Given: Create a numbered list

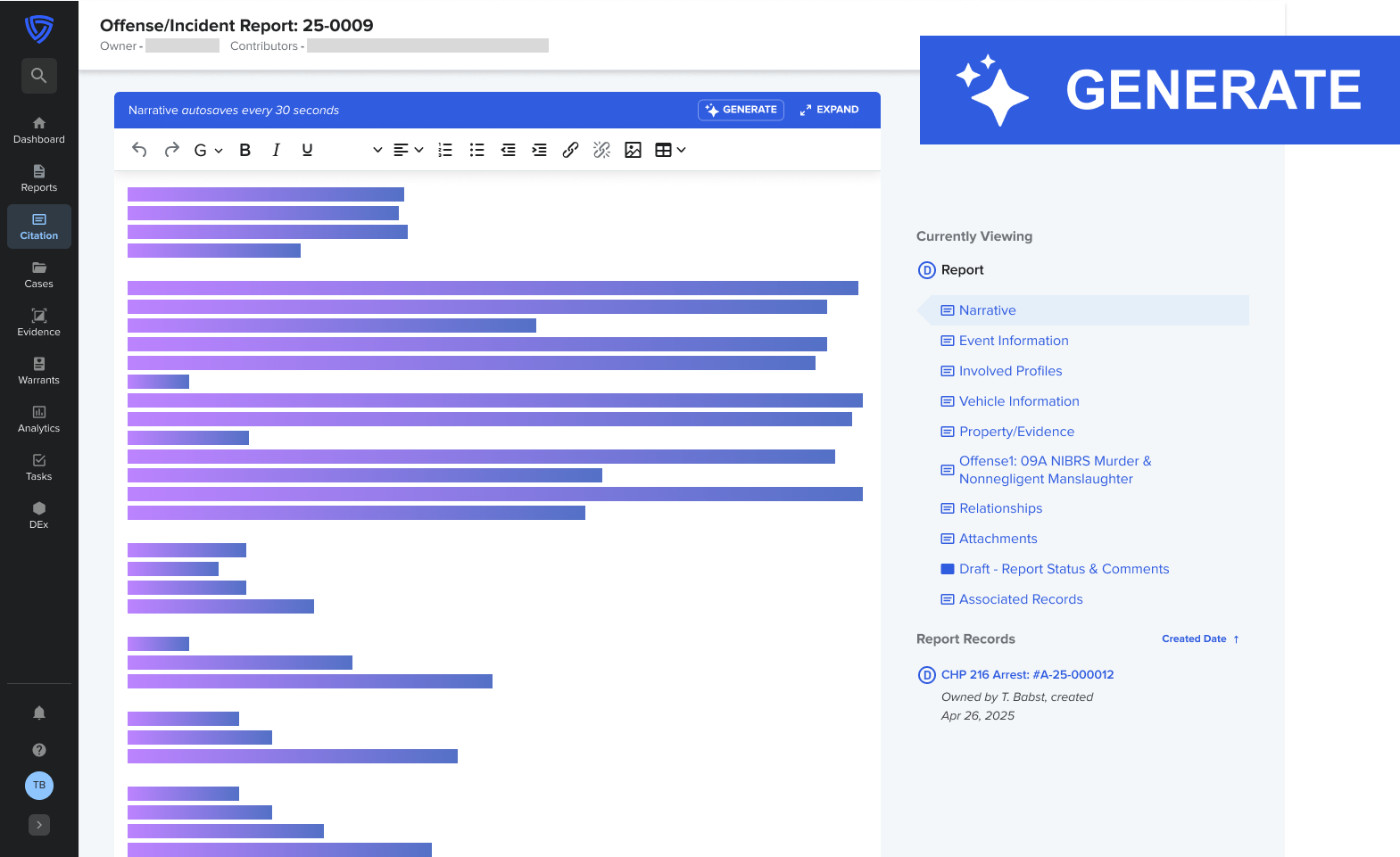Looking at the screenshot, I should (445, 150).
